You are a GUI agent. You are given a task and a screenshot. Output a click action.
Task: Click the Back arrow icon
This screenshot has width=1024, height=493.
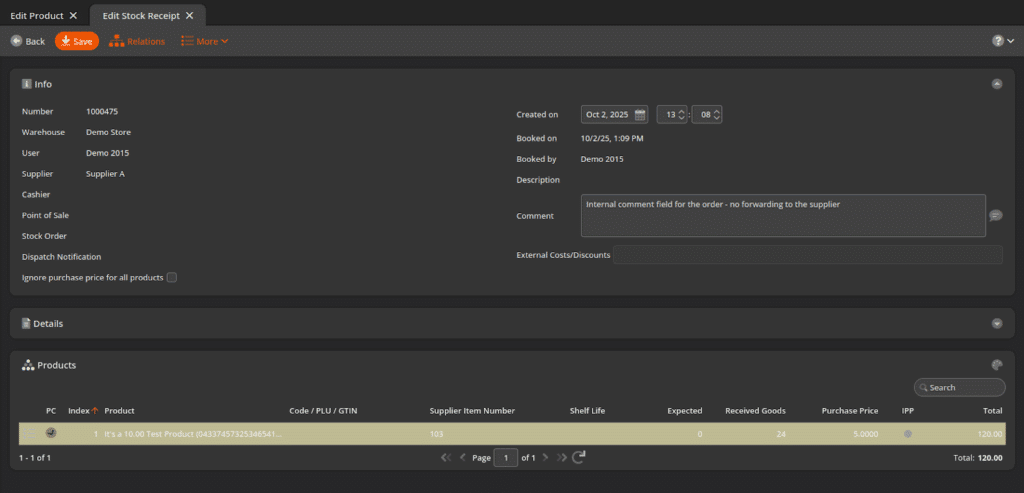pyautogui.click(x=16, y=41)
